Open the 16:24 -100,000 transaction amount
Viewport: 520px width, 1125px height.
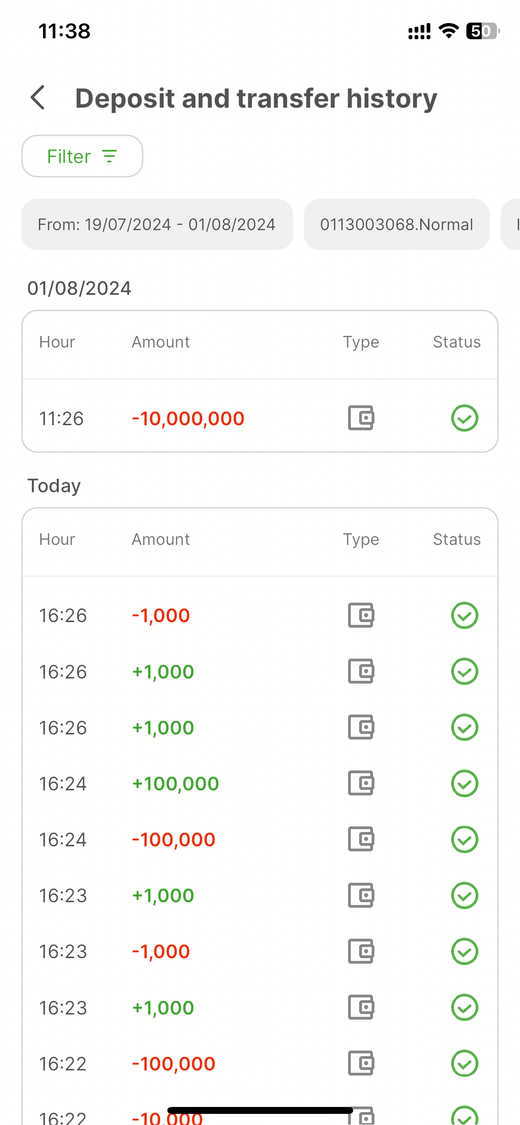click(174, 839)
